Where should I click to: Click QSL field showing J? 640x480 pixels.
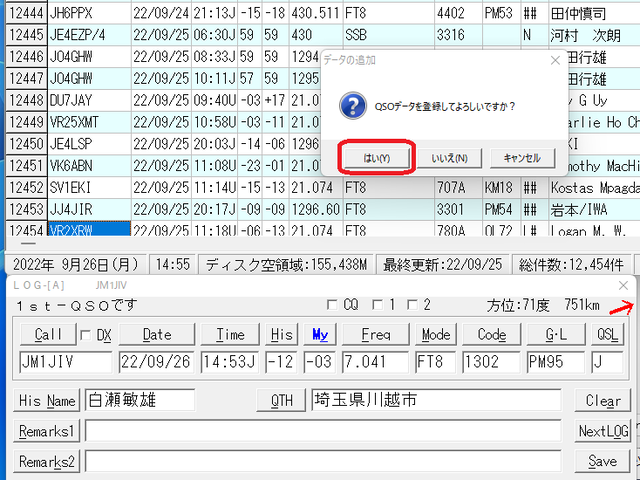[x=607, y=362]
